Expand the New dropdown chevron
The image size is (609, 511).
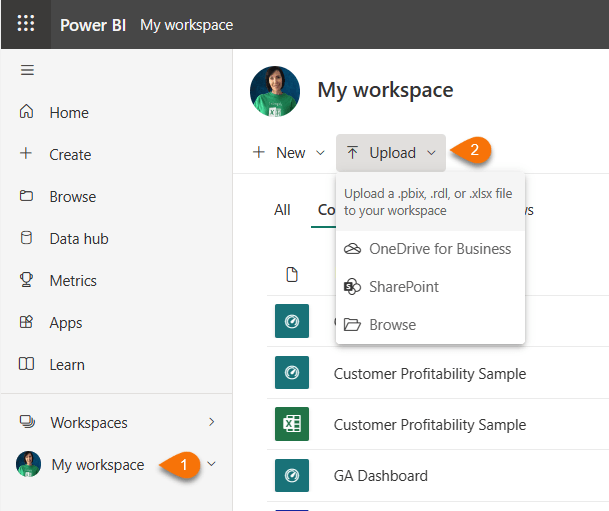pyautogui.click(x=320, y=153)
